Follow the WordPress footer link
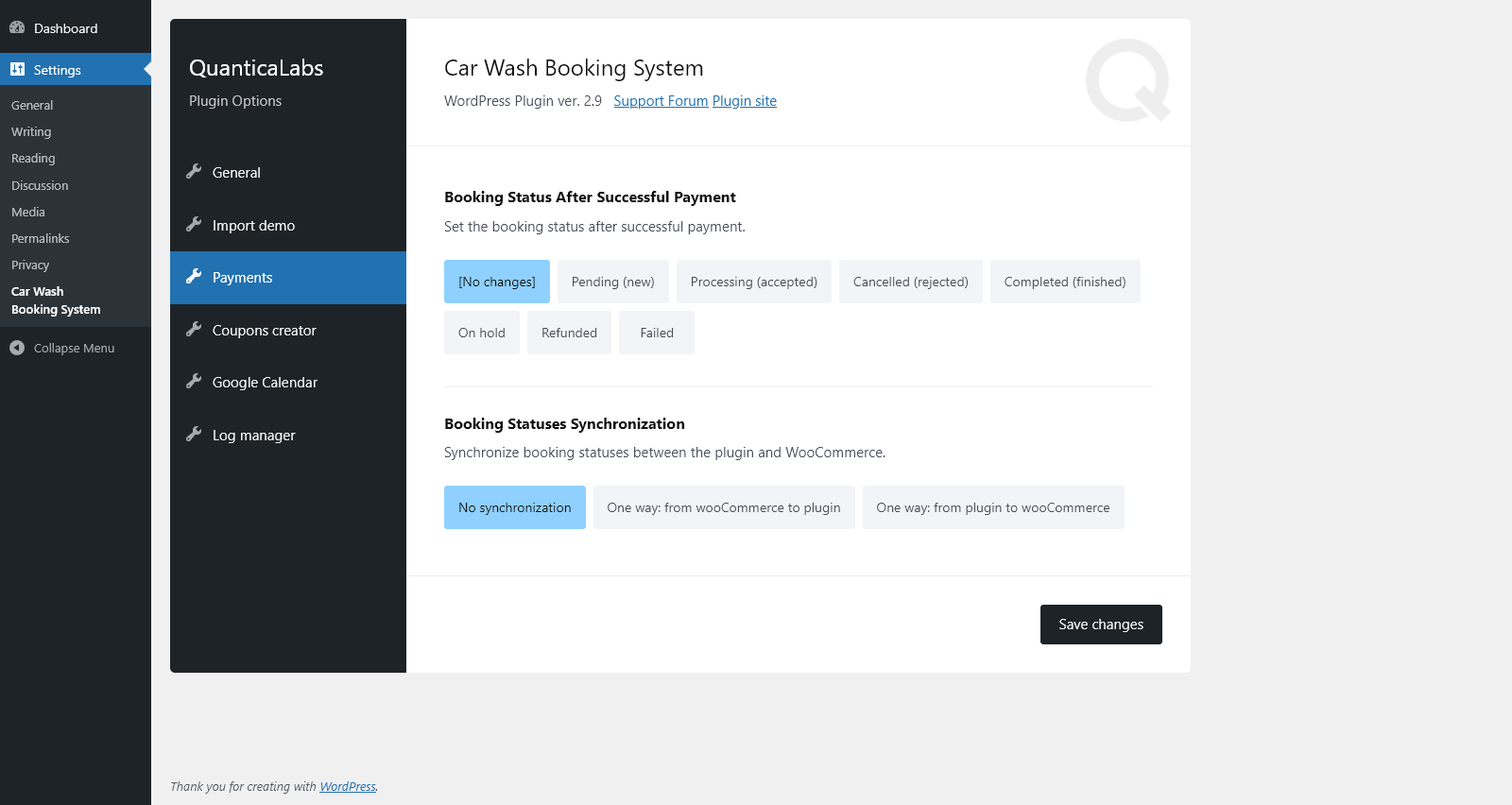This screenshot has height=805, width=1512. click(347, 787)
